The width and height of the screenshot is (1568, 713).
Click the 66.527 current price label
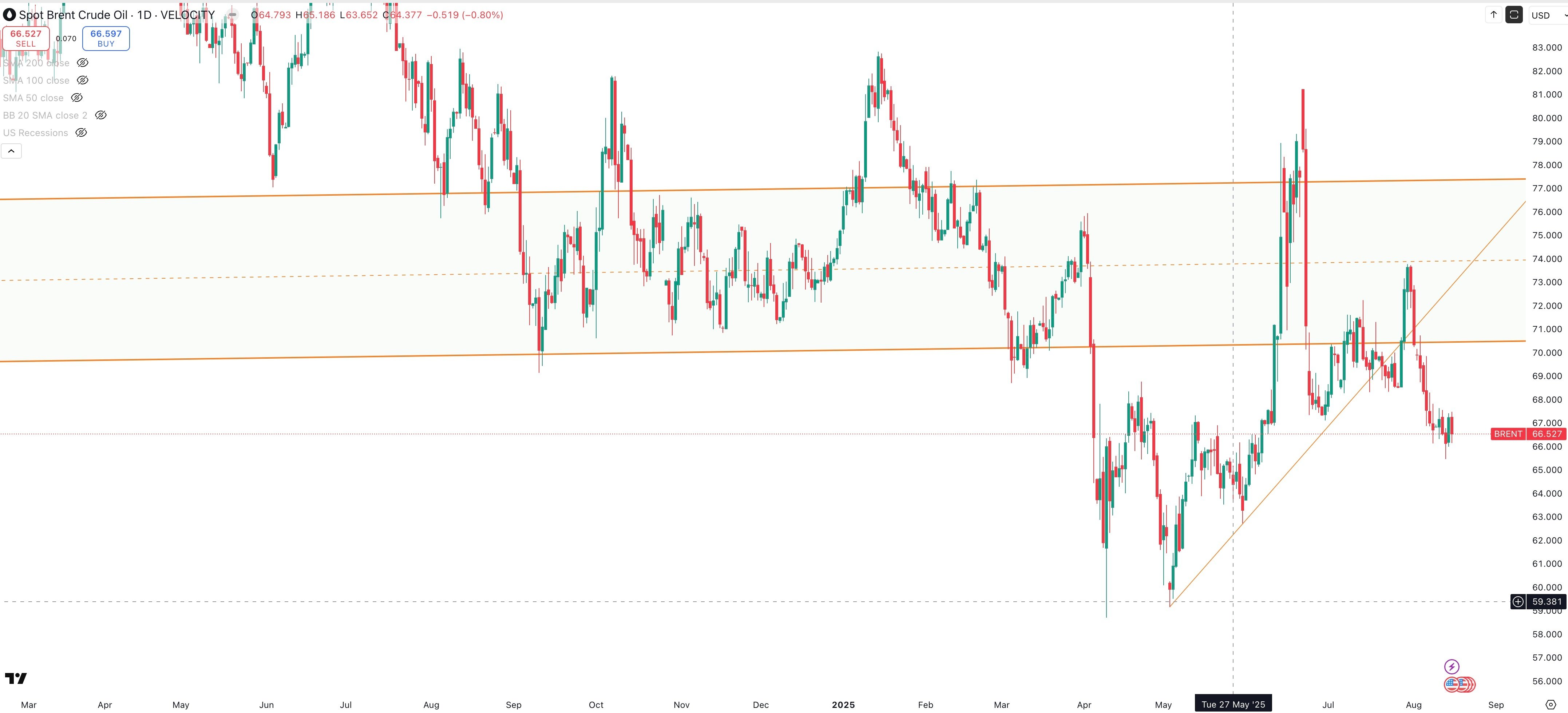pyautogui.click(x=1547, y=434)
